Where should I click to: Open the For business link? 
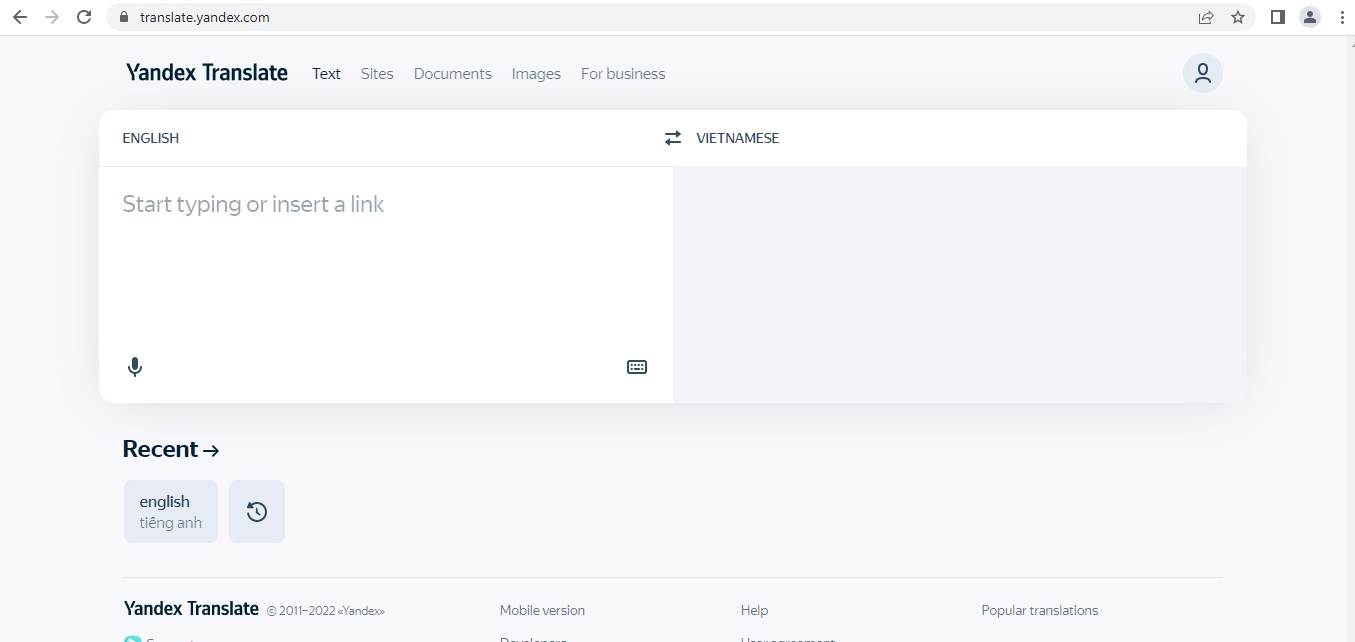click(622, 74)
